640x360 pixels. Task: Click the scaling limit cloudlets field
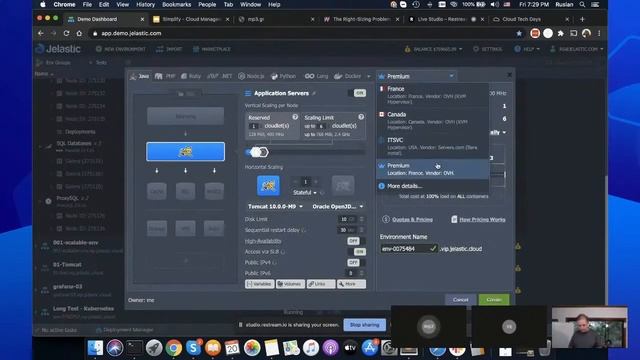322,126
